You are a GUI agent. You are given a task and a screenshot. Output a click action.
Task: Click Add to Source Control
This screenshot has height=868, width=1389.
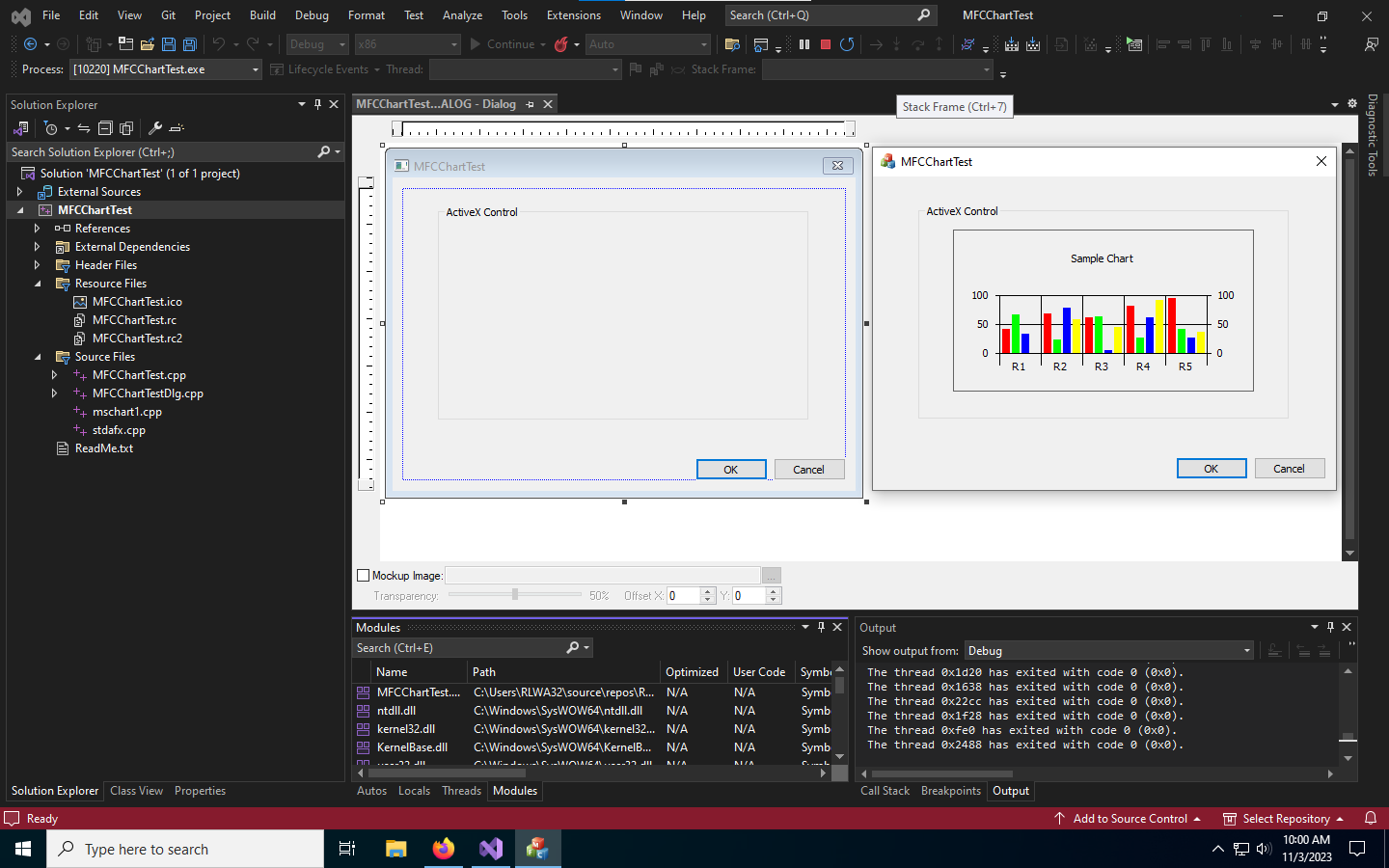pyautogui.click(x=1128, y=818)
